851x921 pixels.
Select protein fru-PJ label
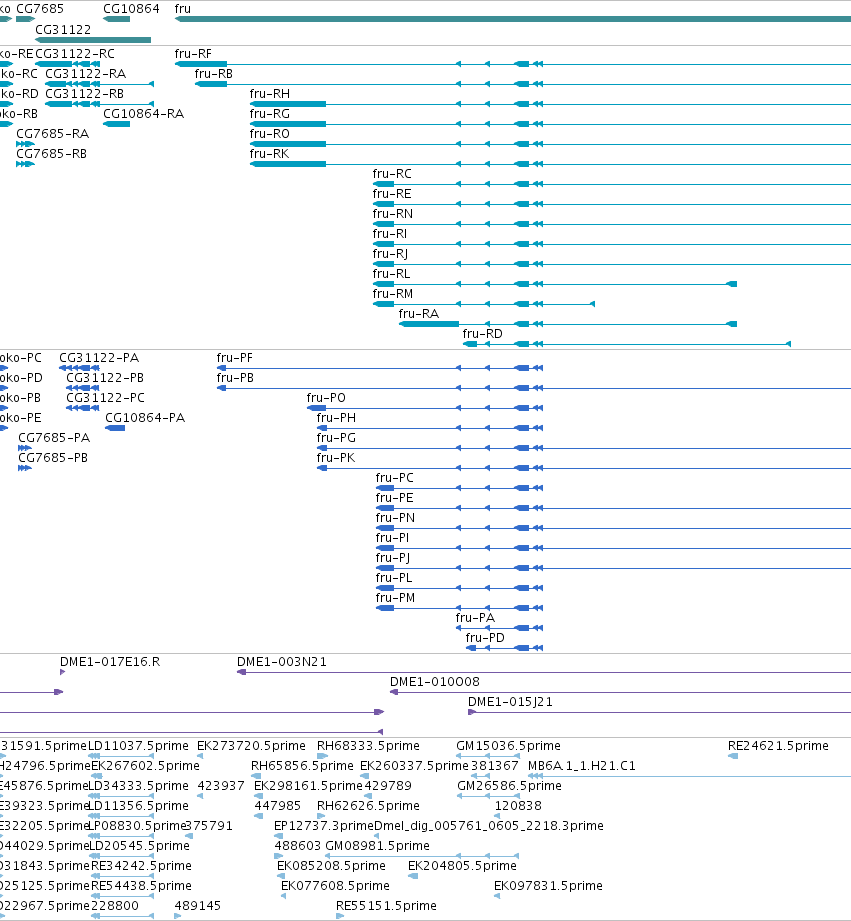[x=392, y=557]
